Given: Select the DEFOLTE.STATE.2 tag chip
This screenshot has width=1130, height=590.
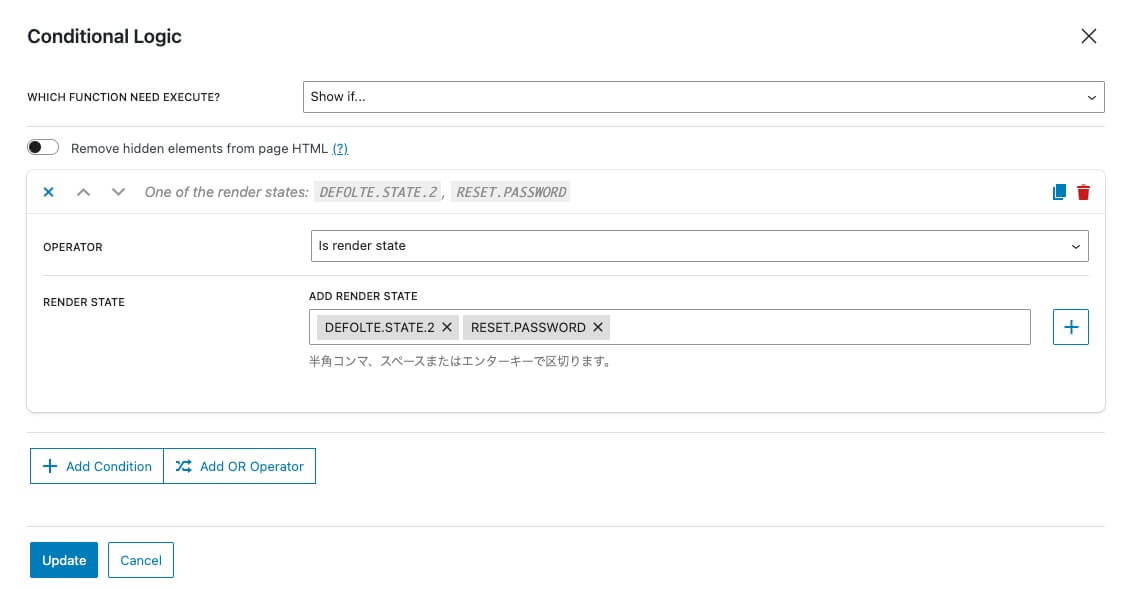Looking at the screenshot, I should (x=379, y=327).
